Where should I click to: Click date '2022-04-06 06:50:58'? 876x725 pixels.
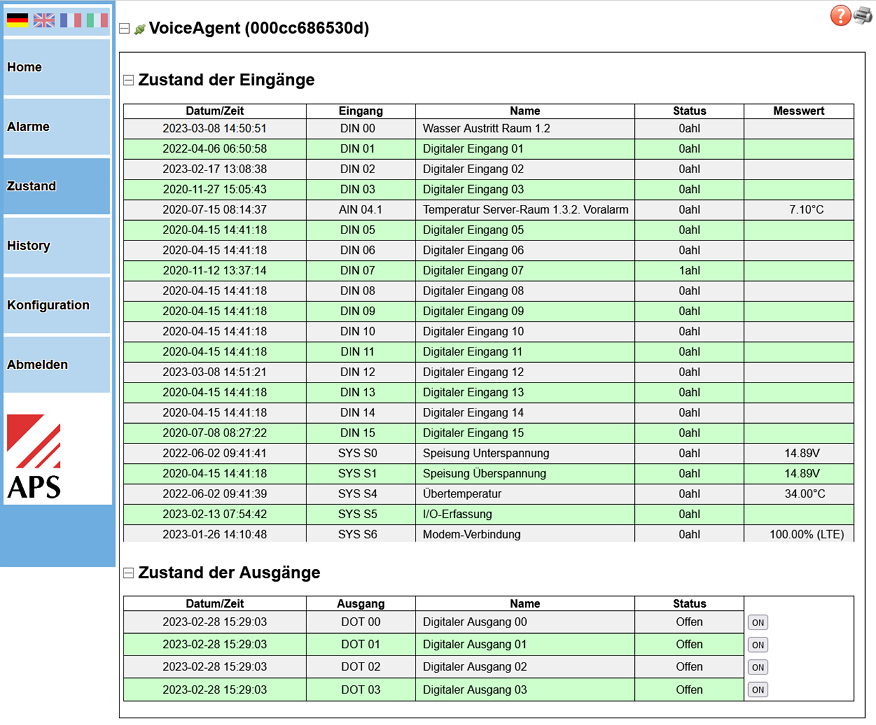(x=215, y=149)
